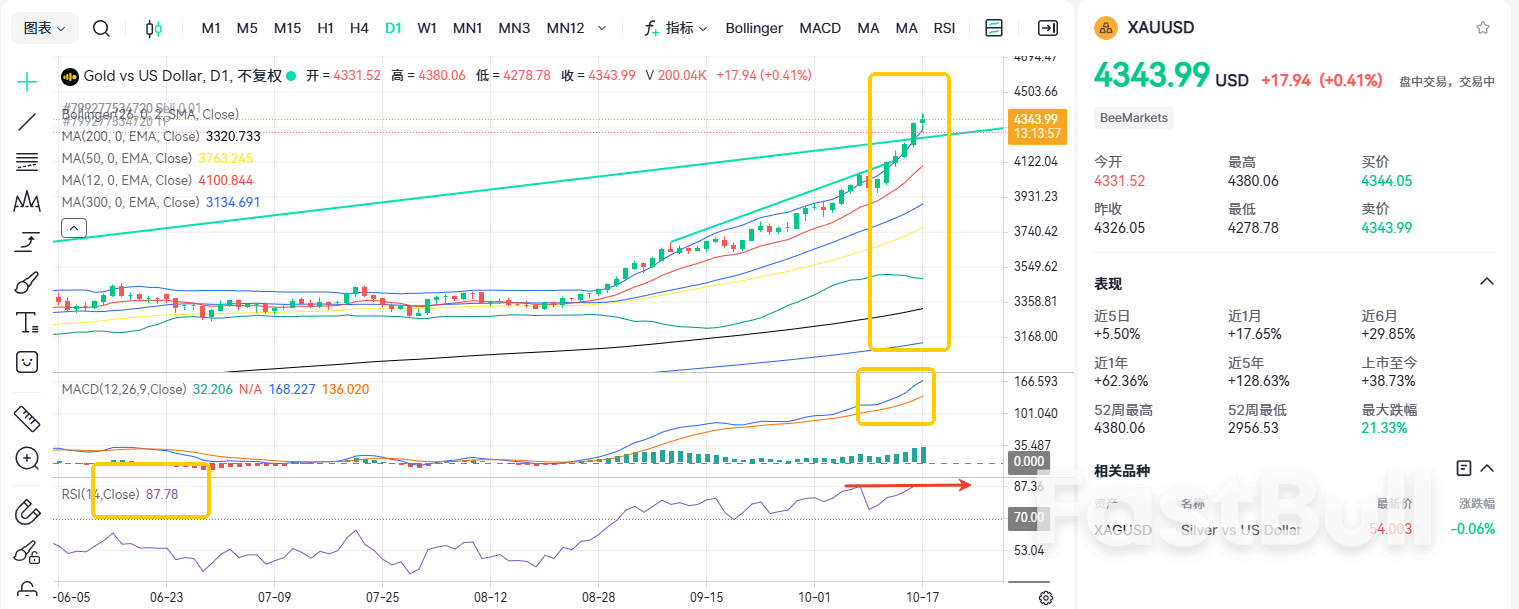
Task: Expand the MN12 timeframe dropdown
Action: (x=602, y=28)
